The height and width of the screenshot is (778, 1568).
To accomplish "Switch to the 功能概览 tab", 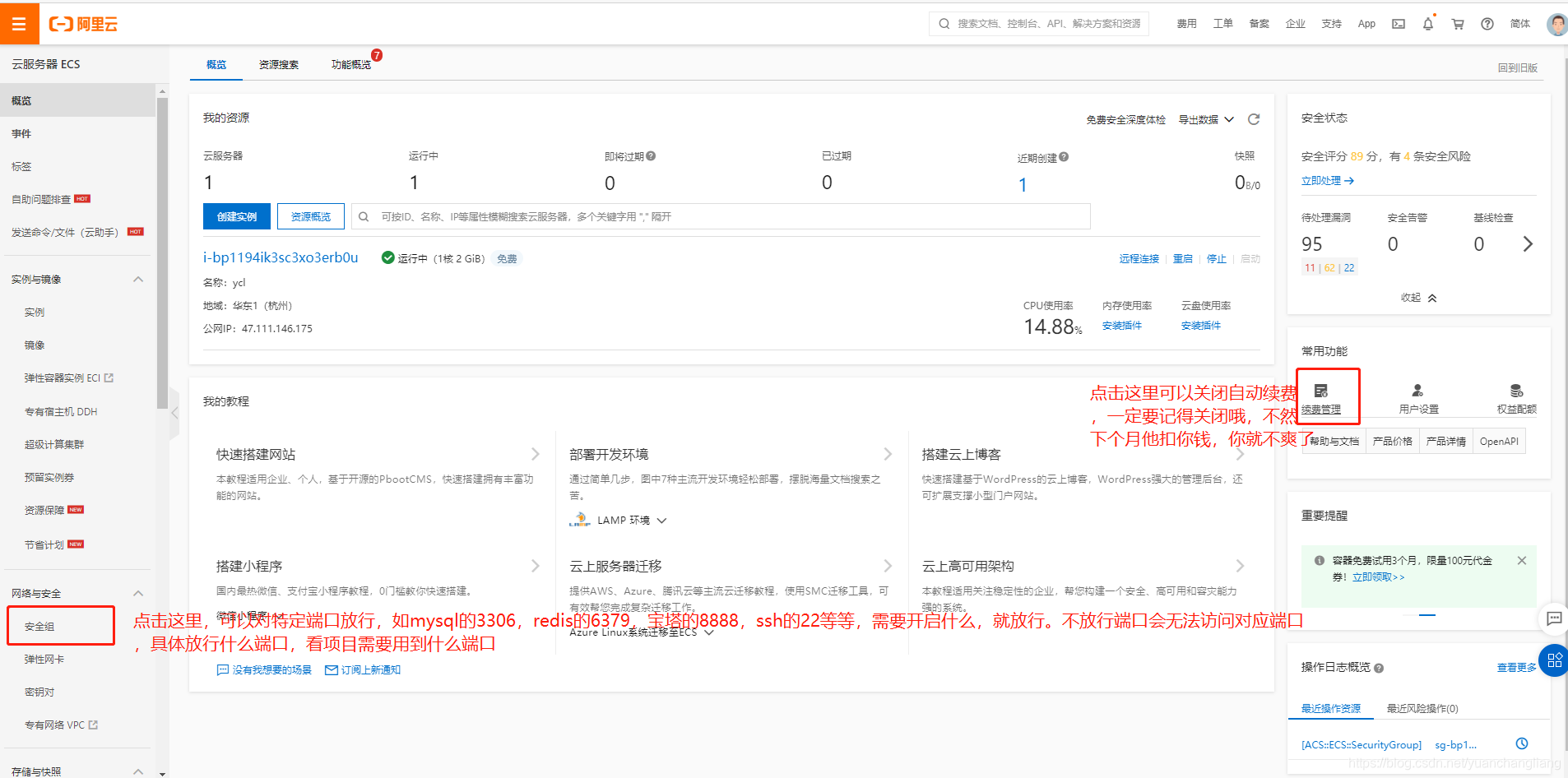I will (350, 64).
